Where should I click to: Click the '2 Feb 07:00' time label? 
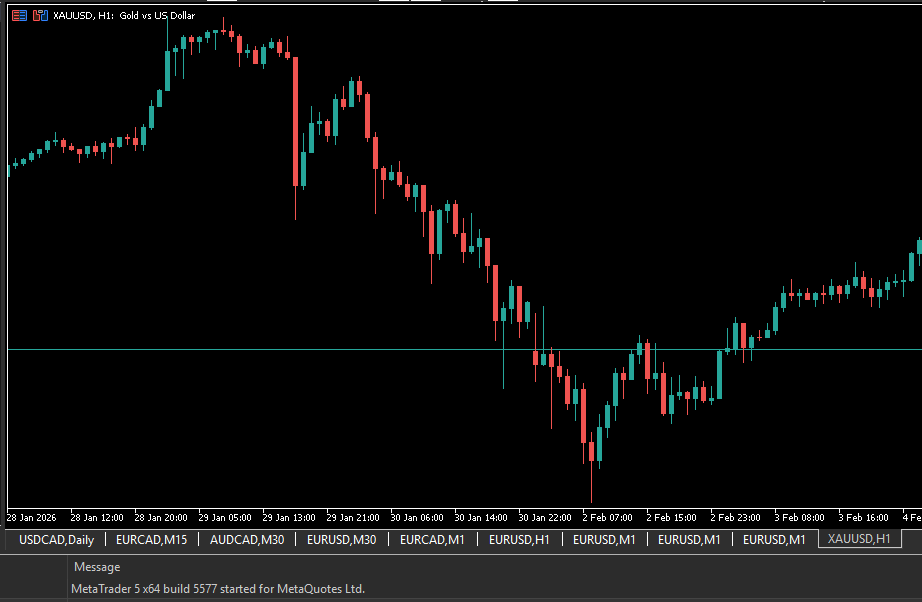click(x=607, y=517)
